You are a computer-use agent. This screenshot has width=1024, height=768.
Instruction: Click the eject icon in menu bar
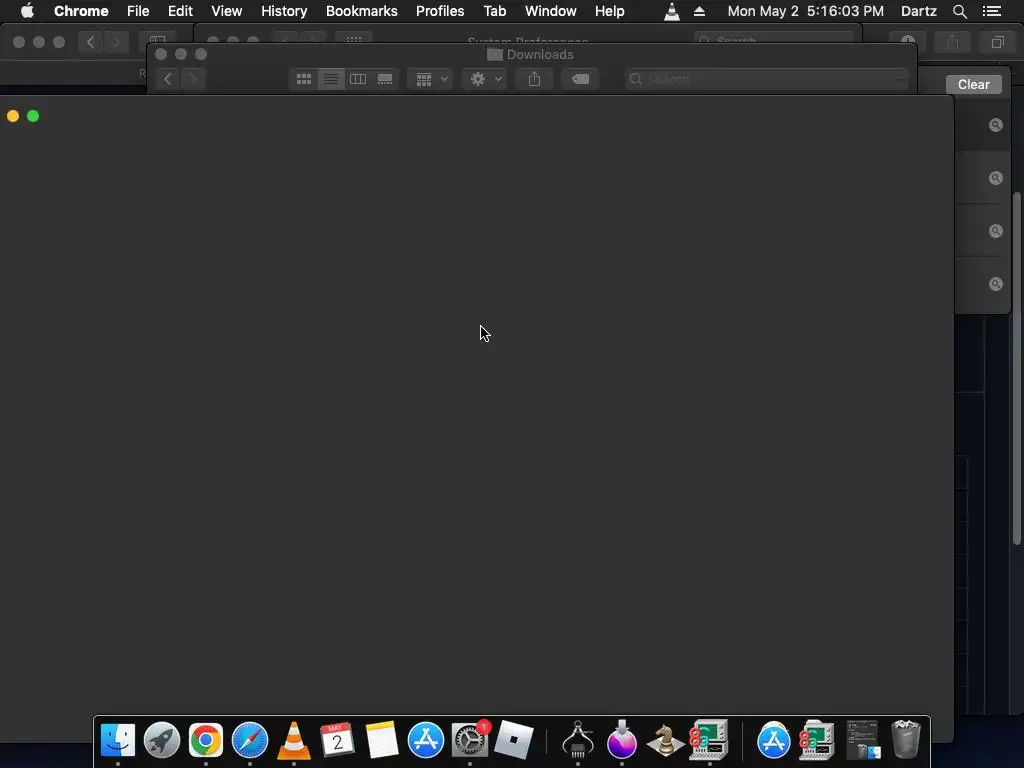[699, 11]
